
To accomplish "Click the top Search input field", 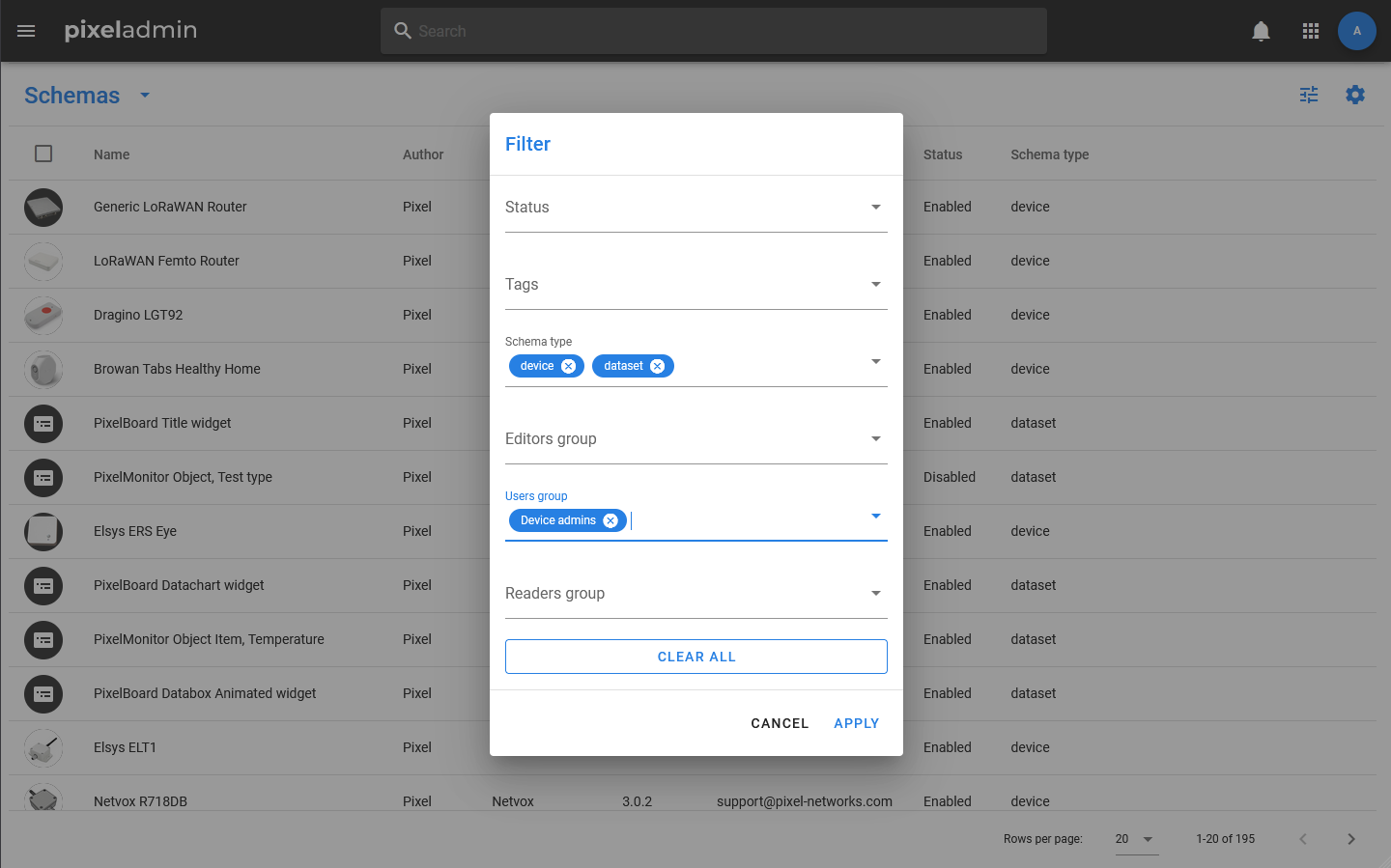I will click(x=713, y=31).
